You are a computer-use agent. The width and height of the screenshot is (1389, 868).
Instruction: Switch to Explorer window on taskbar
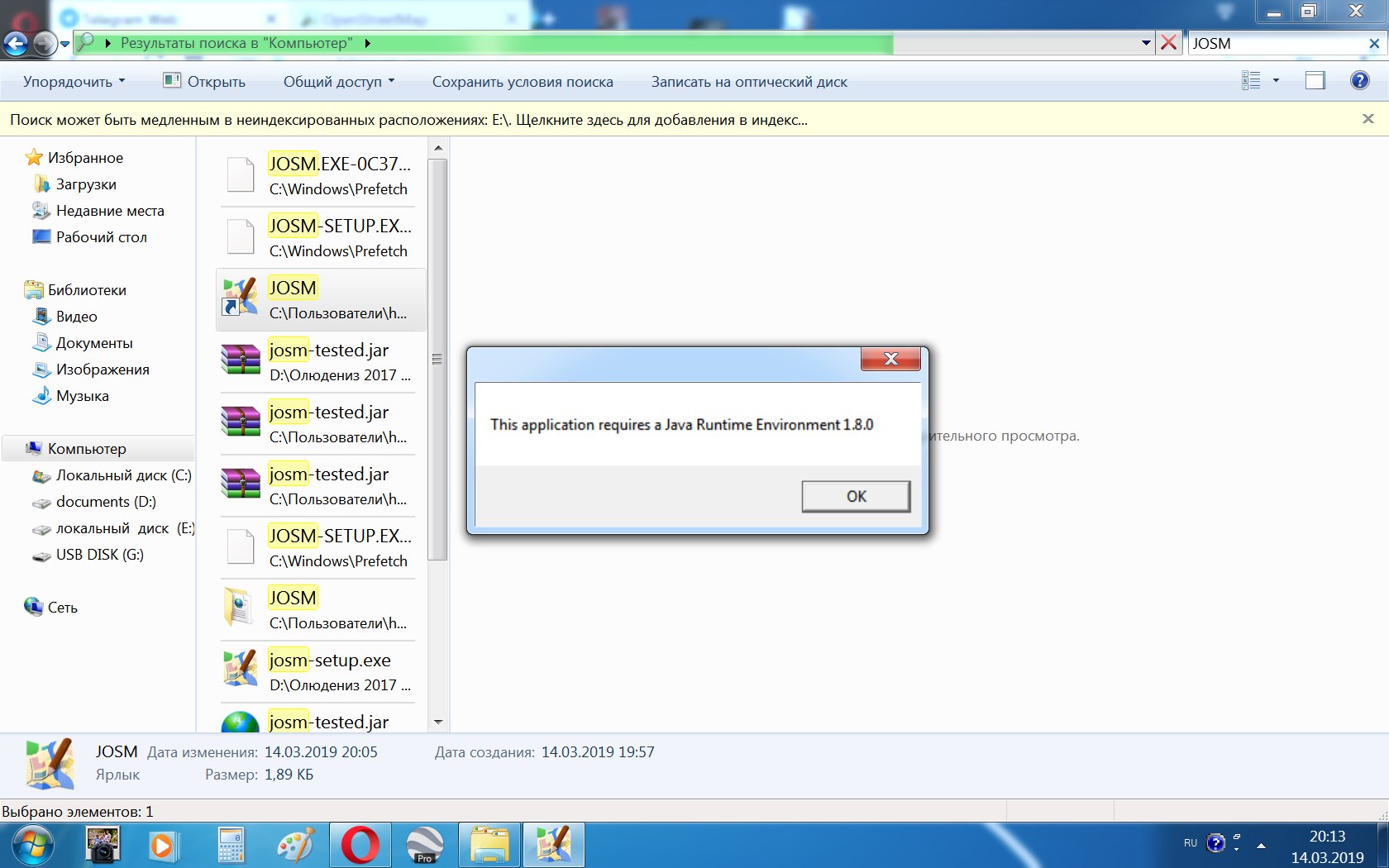click(x=489, y=845)
